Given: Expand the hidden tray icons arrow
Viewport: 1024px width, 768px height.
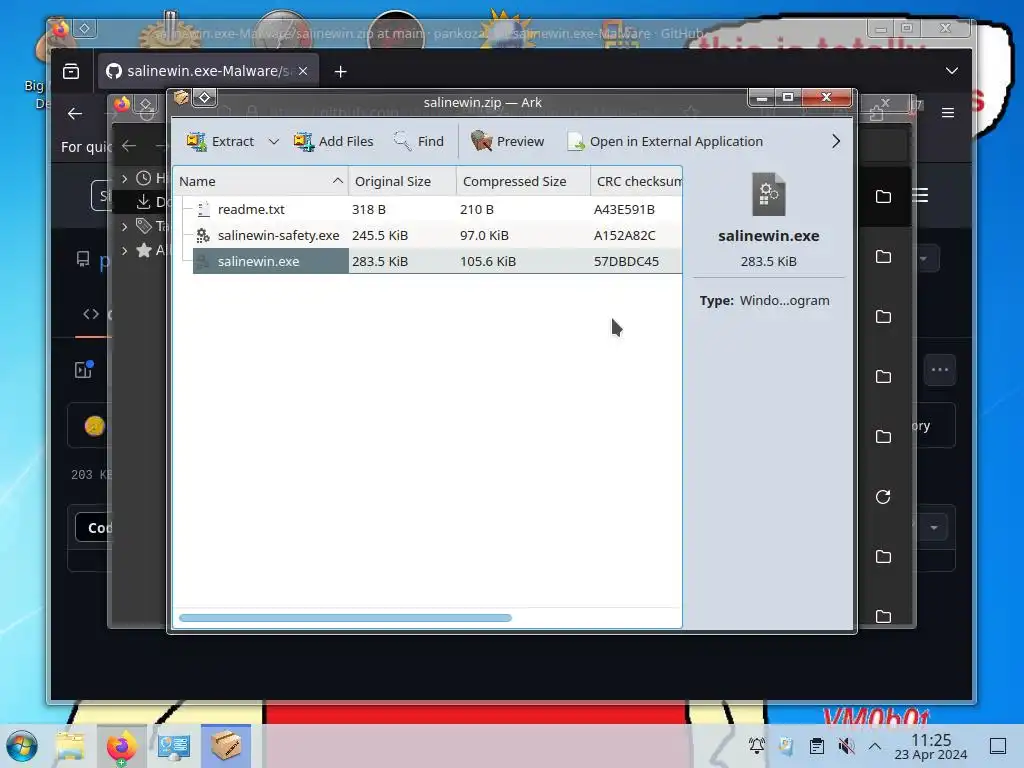Looking at the screenshot, I should (x=875, y=746).
